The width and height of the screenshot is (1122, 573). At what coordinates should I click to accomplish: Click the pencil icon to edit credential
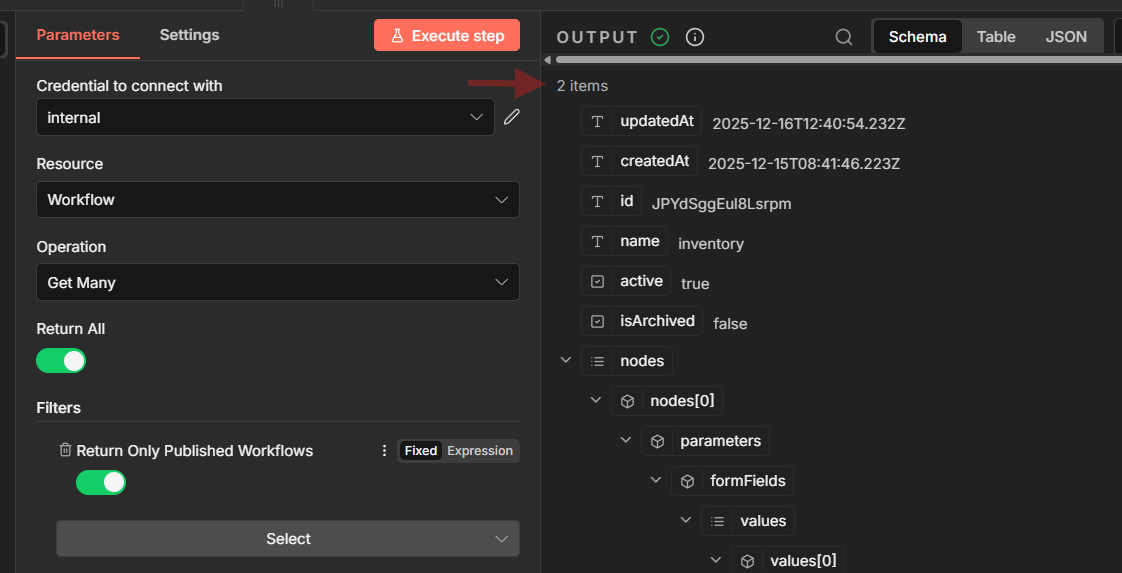coord(512,117)
